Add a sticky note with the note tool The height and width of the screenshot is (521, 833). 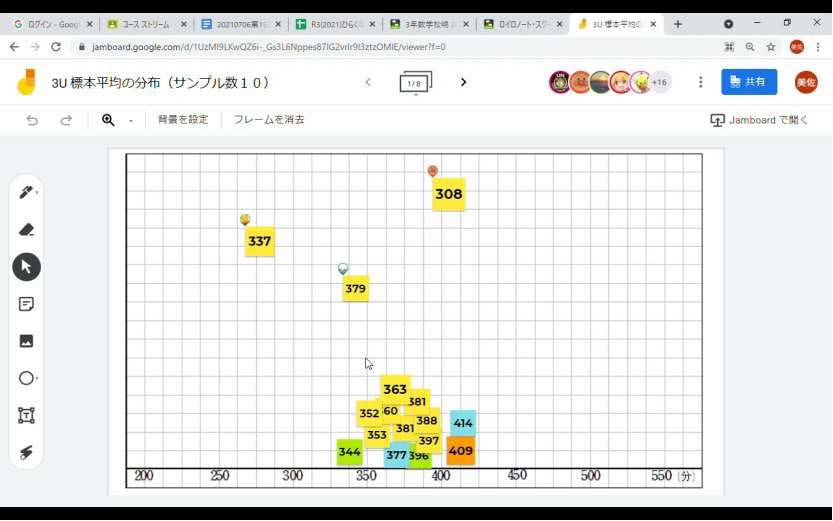(x=26, y=304)
